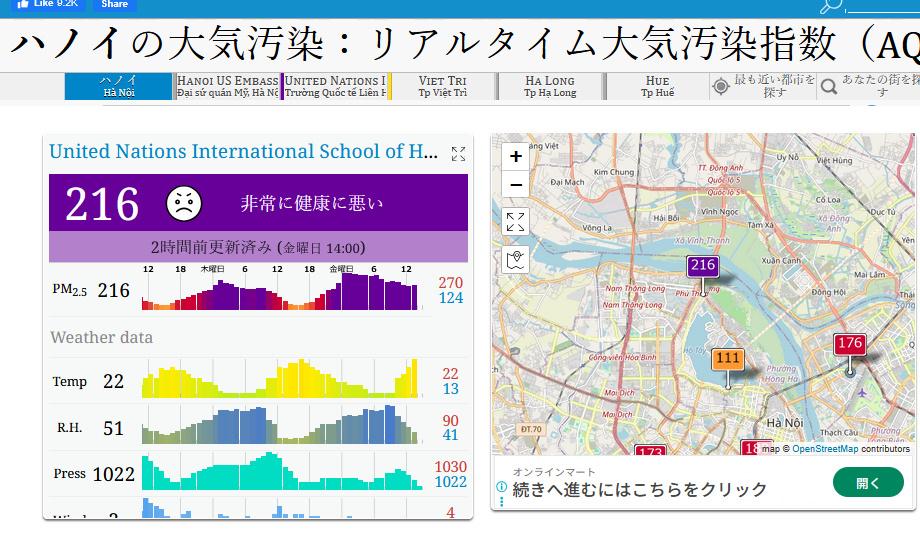Toggle map fullscreen view
The image size is (920, 547).
[516, 222]
